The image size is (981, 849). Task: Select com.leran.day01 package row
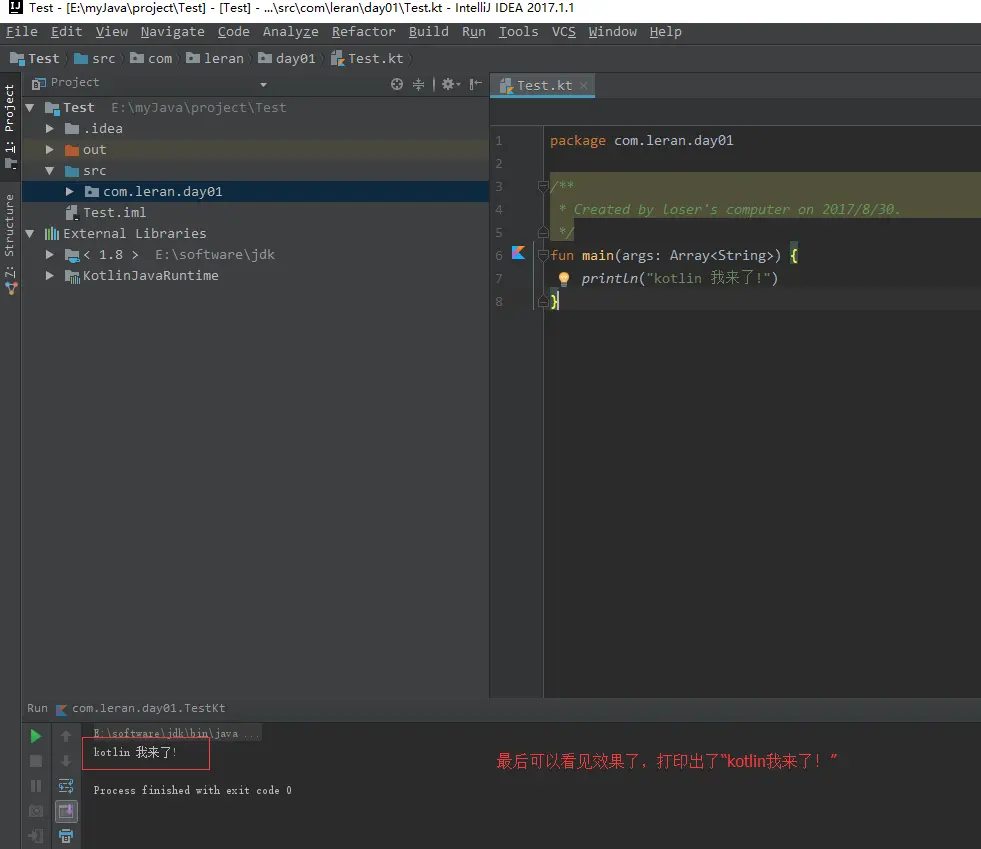tap(255, 191)
